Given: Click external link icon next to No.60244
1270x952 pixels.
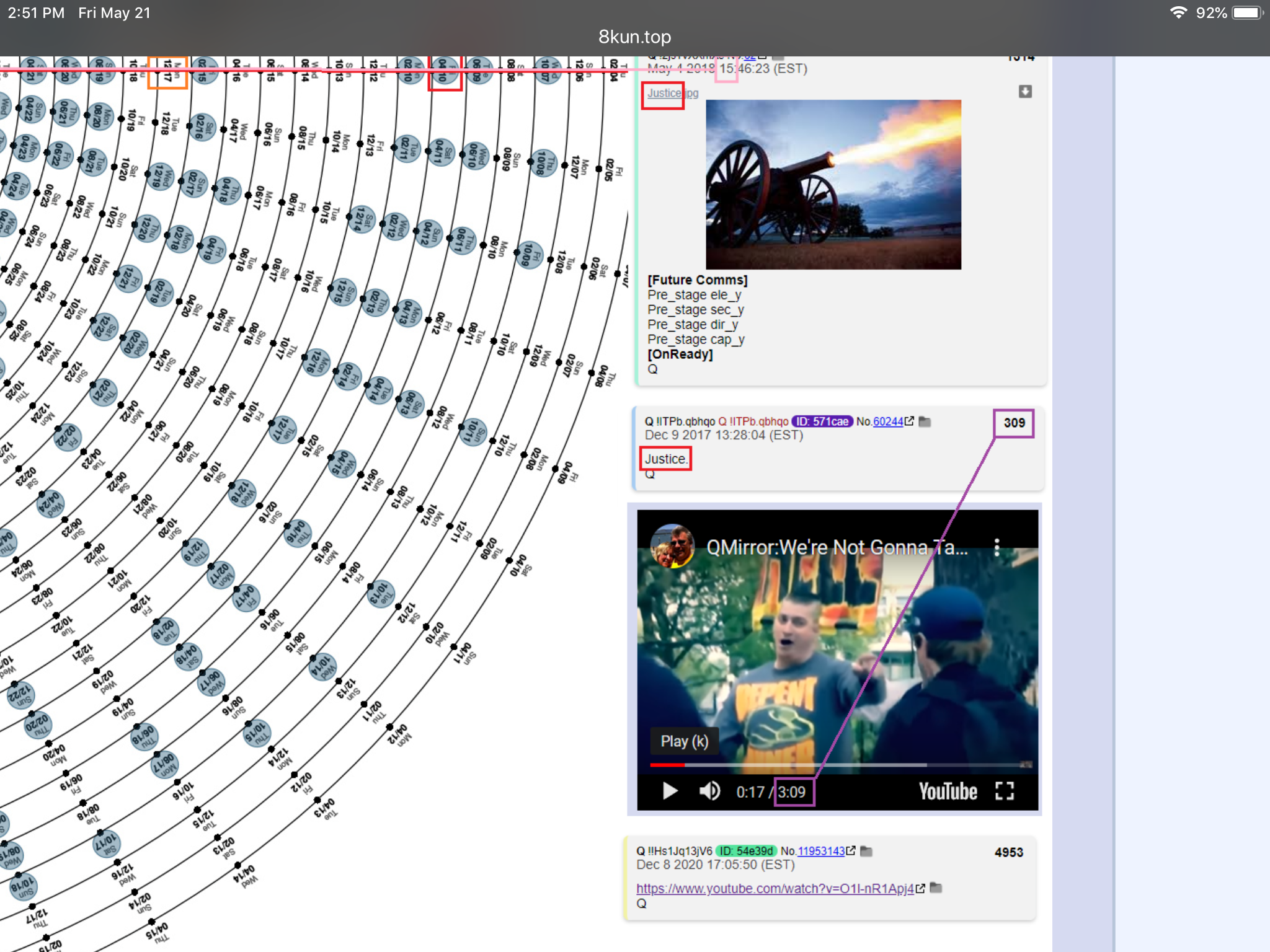Looking at the screenshot, I should 909,421.
